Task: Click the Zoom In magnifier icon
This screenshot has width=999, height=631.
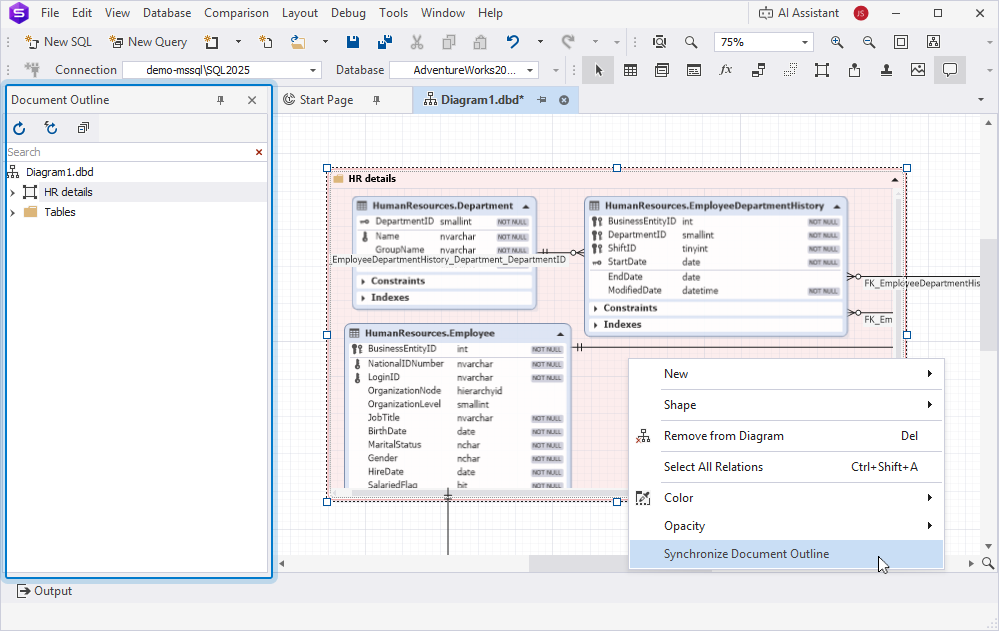Action: (837, 42)
